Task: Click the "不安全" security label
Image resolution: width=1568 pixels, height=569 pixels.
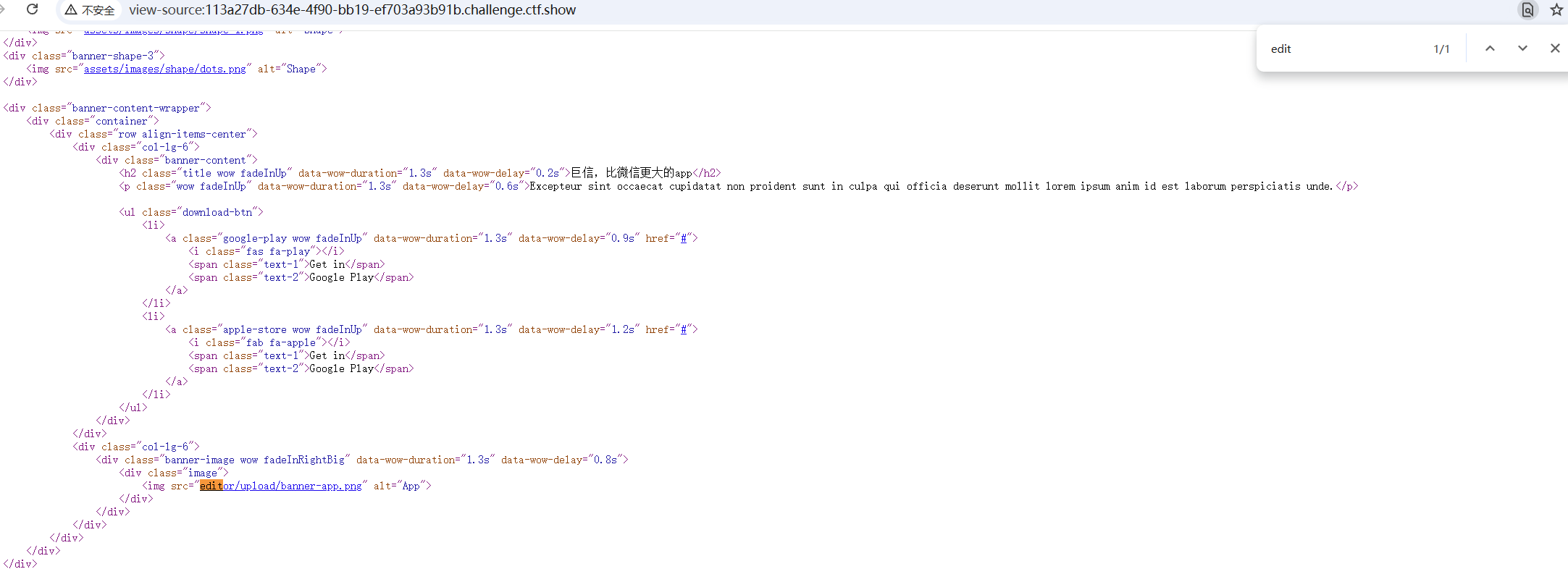Action: pyautogui.click(x=98, y=10)
